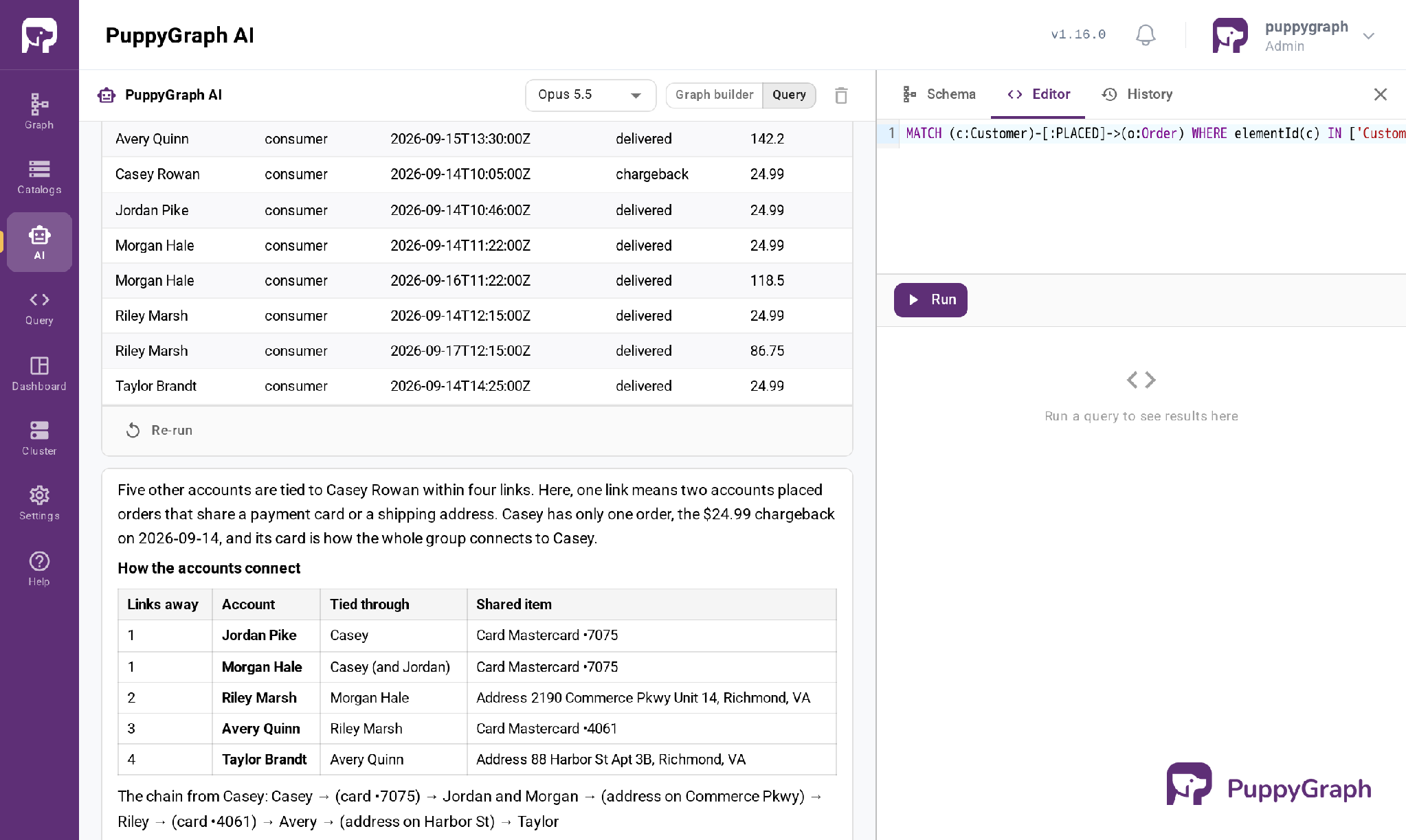Go to the Dashboard page
This screenshot has width=1406, height=840.
point(39,373)
